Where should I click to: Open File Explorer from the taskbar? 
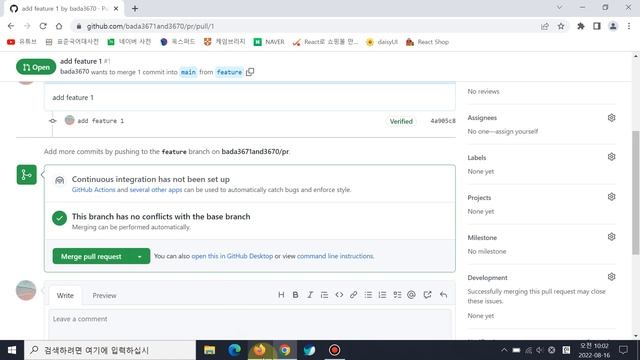pos(210,350)
